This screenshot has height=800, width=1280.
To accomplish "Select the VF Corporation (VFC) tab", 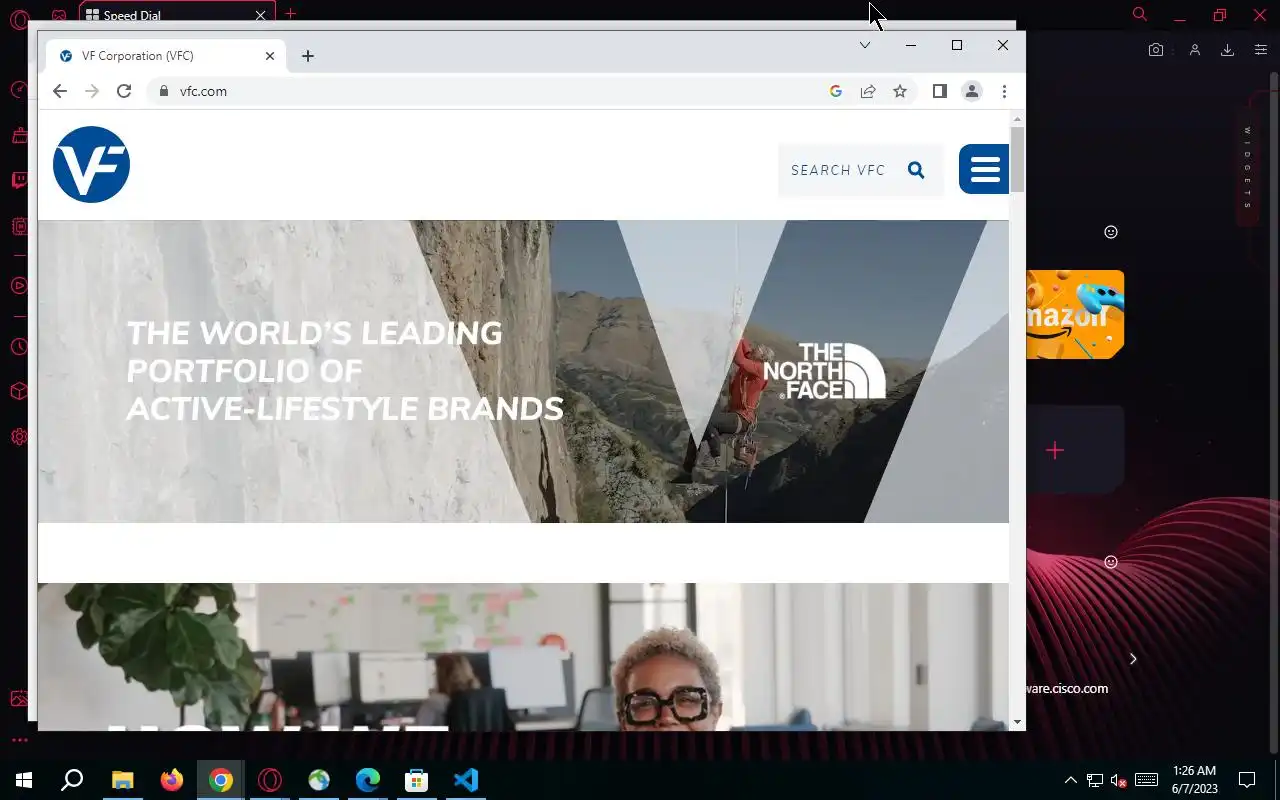I will (168, 56).
